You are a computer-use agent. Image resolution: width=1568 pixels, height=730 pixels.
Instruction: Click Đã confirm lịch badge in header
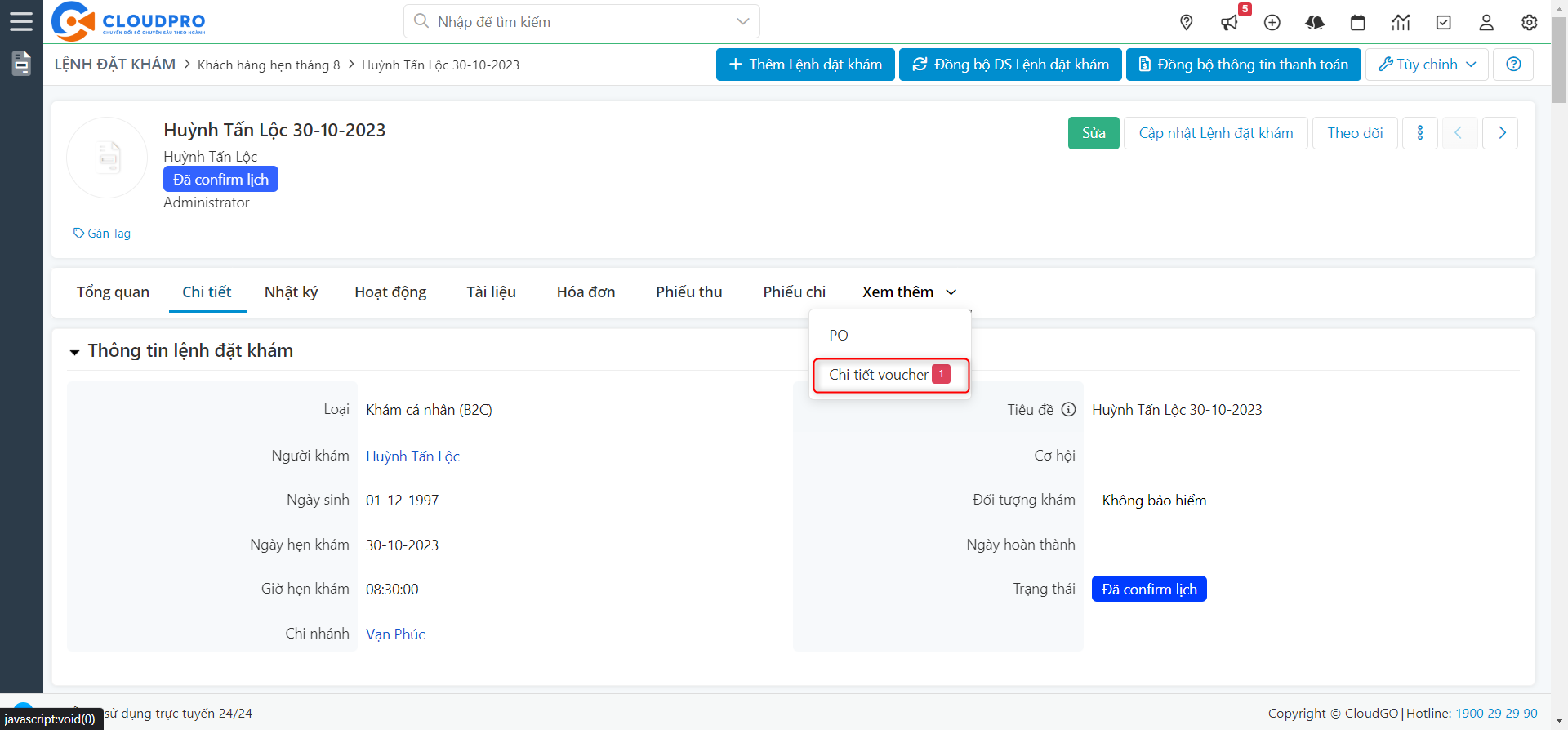click(220, 180)
